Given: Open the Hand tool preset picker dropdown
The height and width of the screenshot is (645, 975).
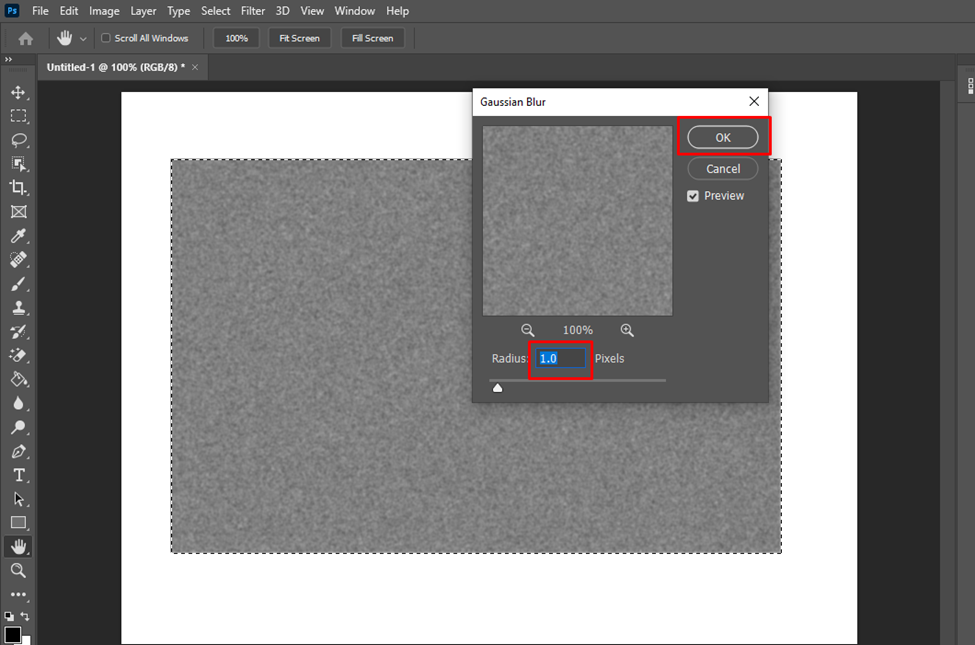Looking at the screenshot, I should pos(83,39).
